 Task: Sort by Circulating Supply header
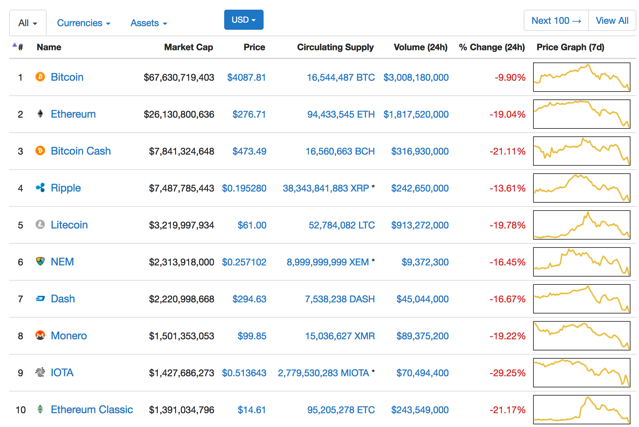tap(335, 47)
